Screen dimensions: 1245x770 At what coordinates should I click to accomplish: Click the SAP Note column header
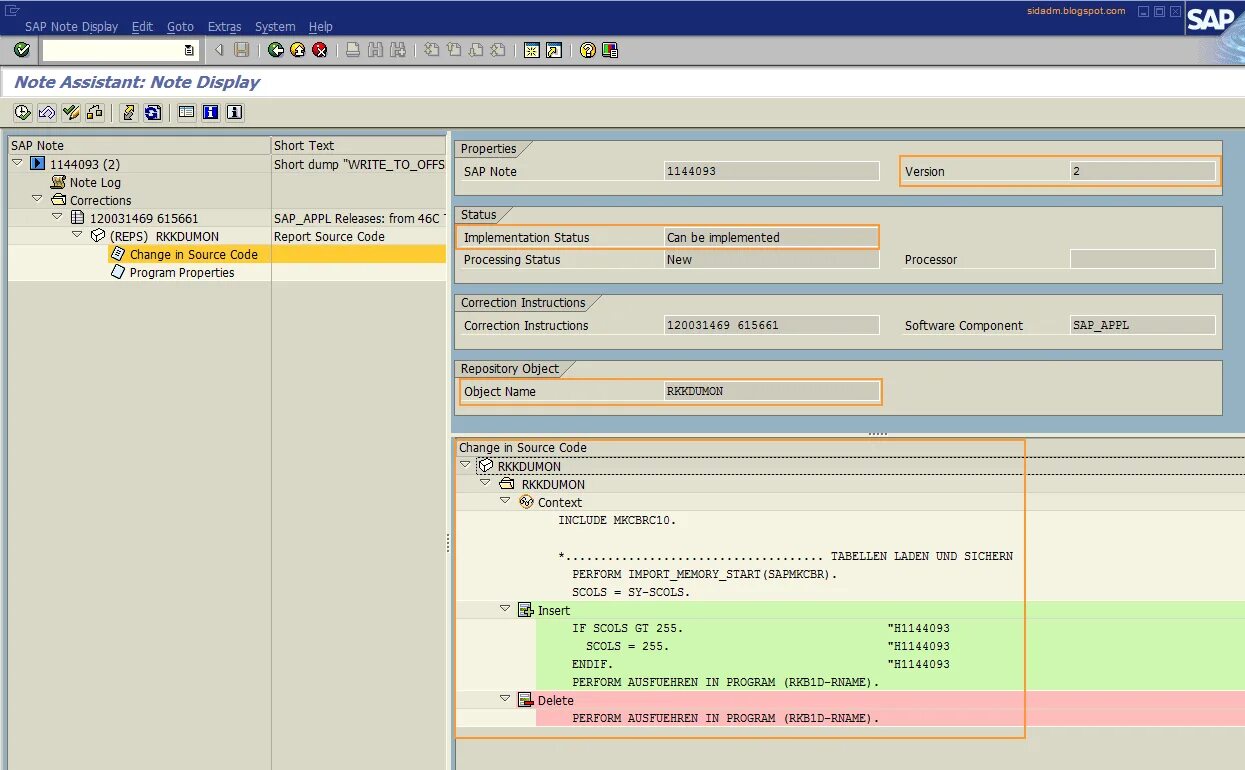click(139, 145)
